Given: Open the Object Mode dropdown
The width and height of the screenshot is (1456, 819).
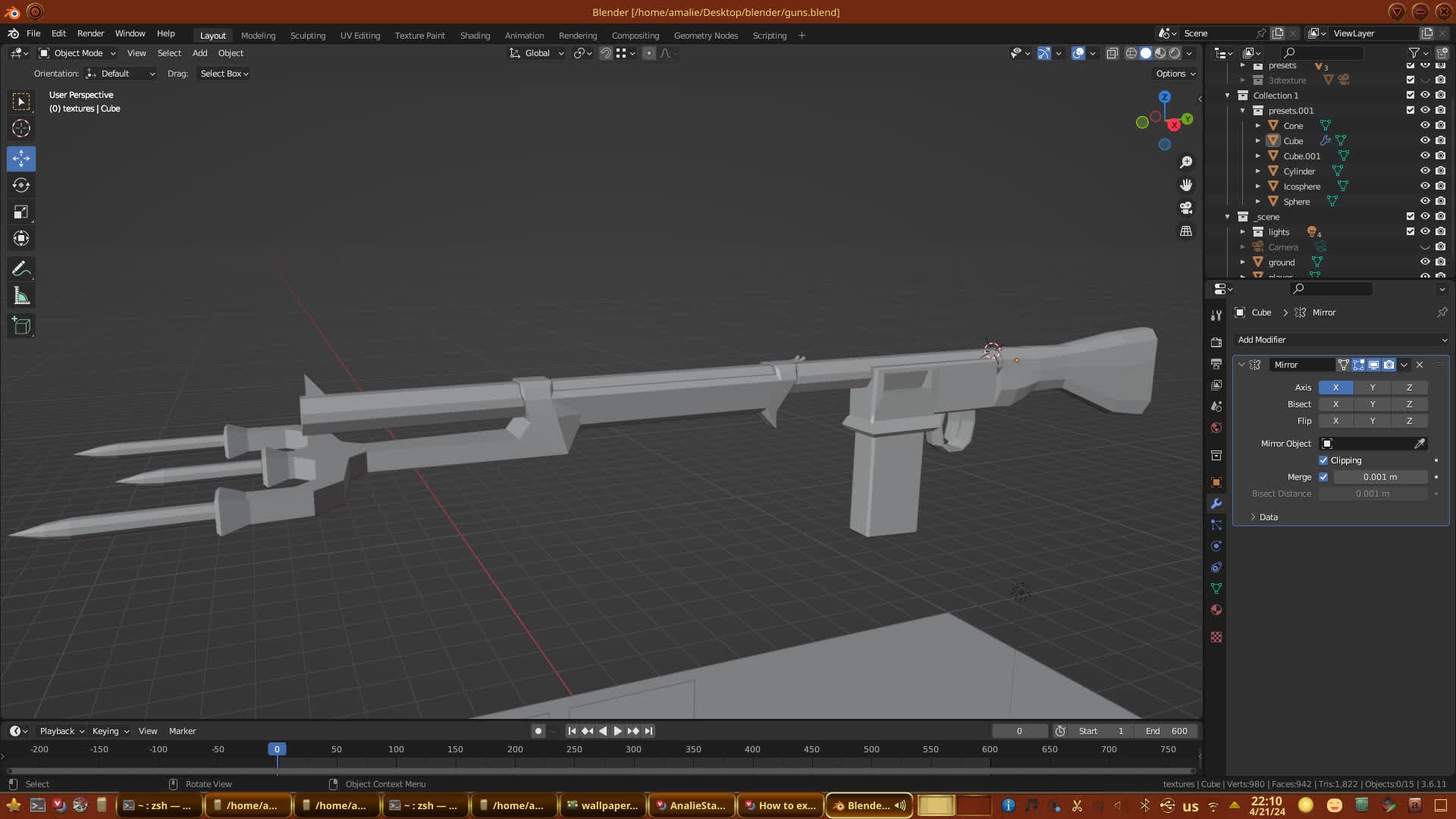Looking at the screenshot, I should point(78,53).
